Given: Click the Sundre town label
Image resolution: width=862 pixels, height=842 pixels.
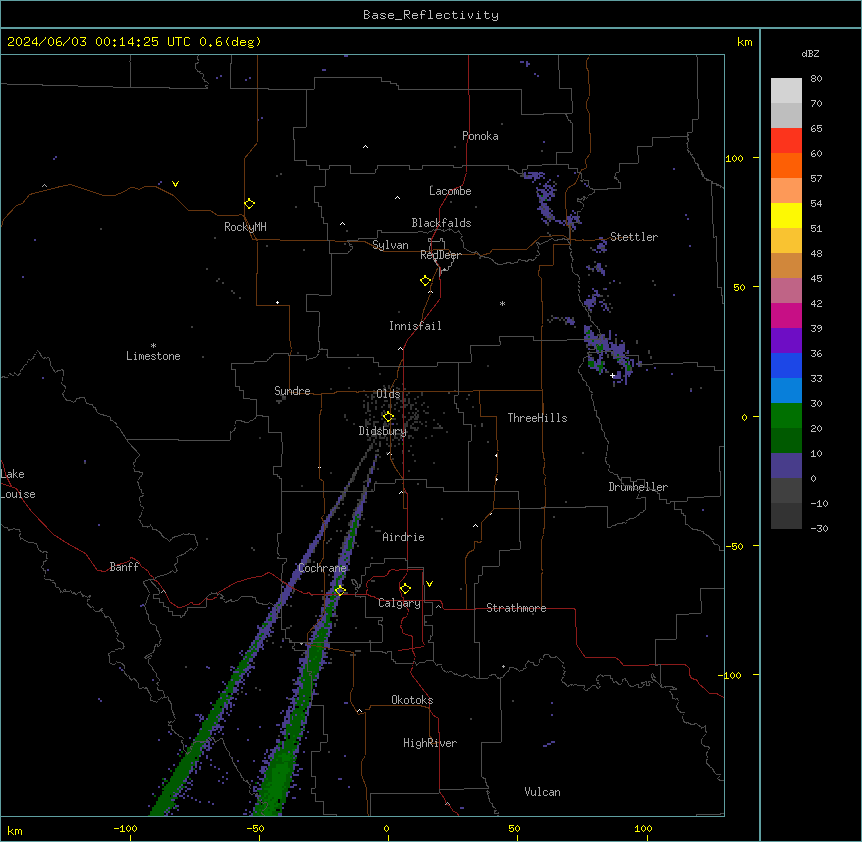Looking at the screenshot, I should [x=292, y=391].
